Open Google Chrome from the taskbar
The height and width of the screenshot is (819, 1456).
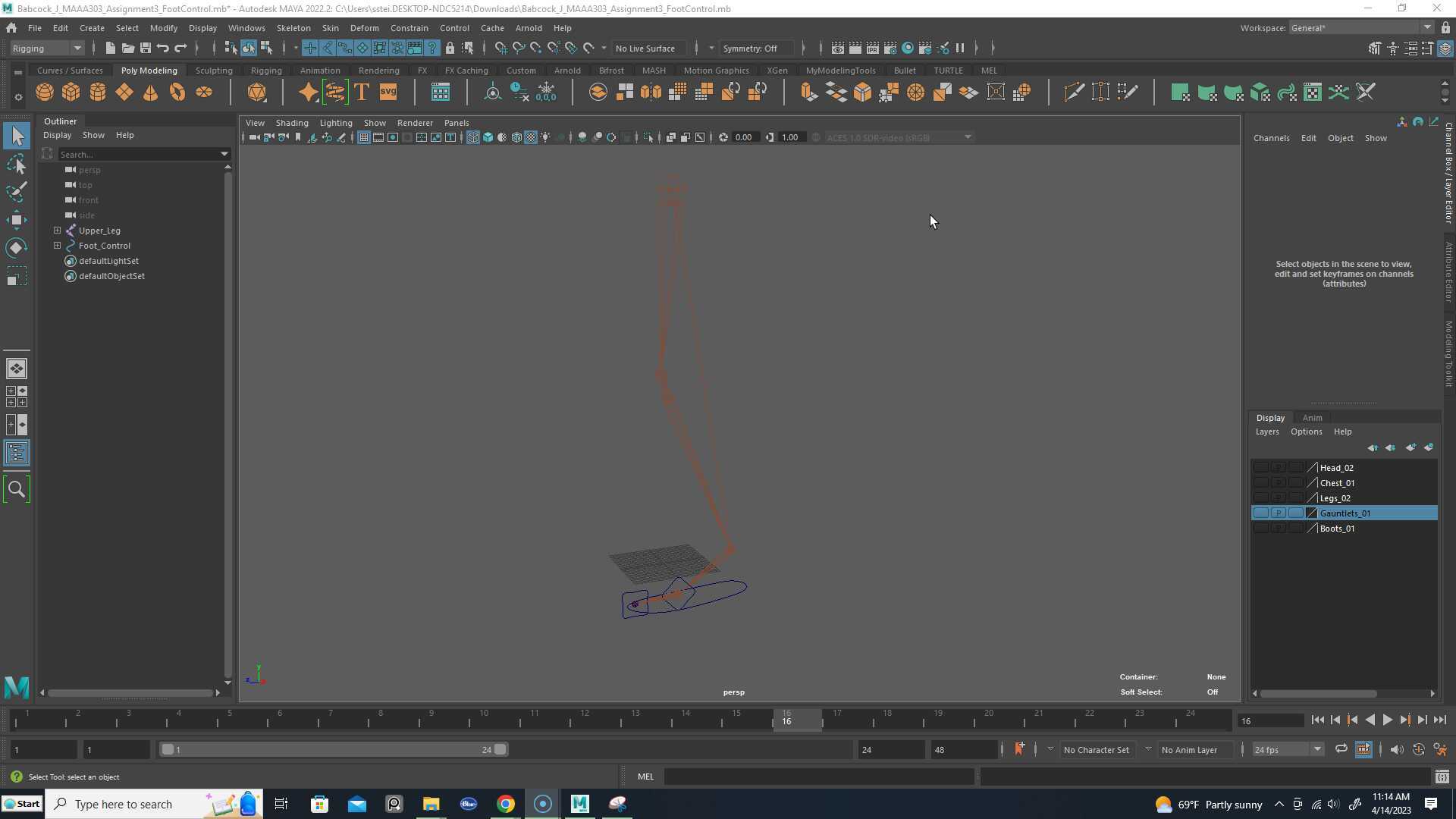[x=506, y=803]
